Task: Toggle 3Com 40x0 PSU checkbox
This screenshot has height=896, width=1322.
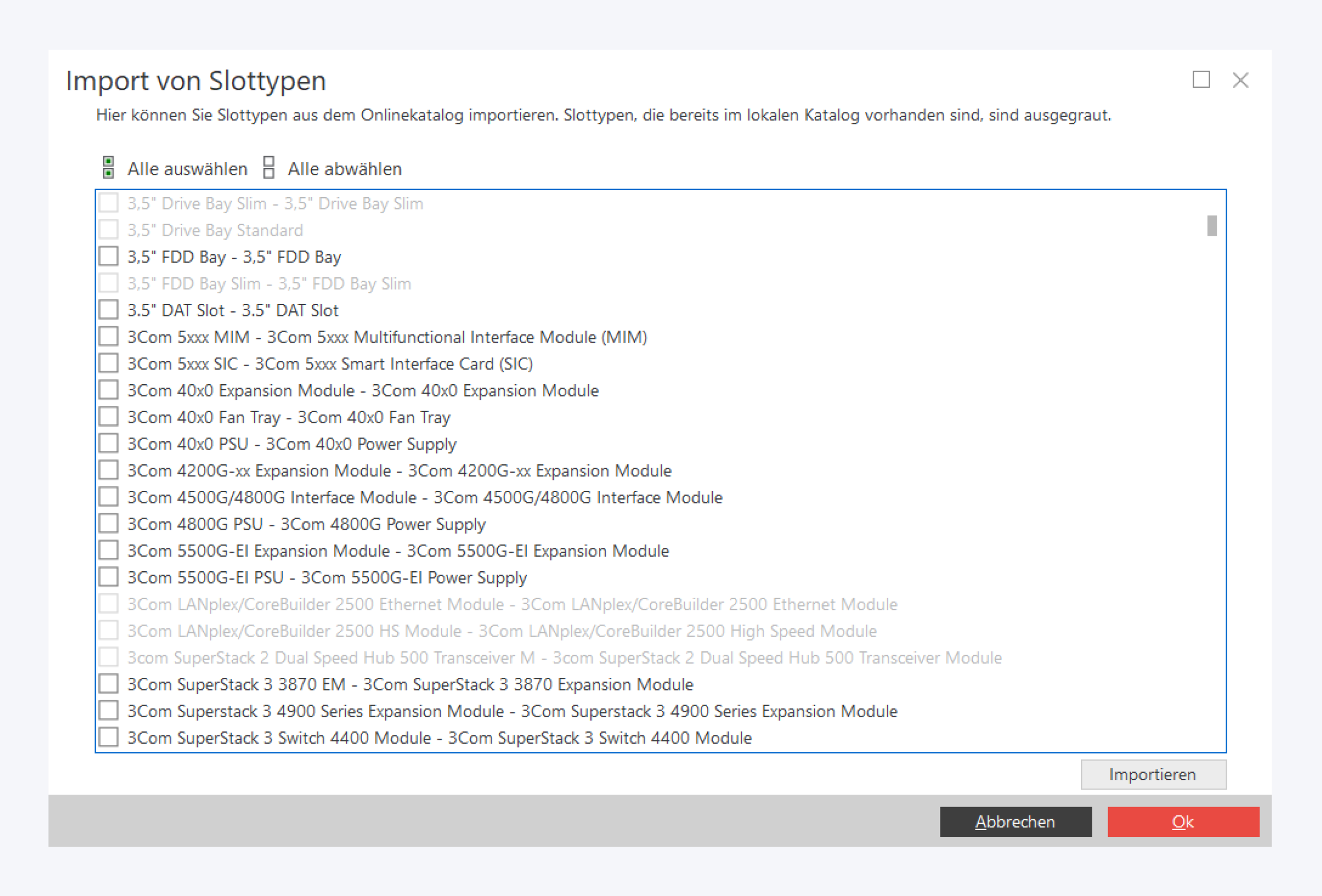Action: tap(108, 444)
